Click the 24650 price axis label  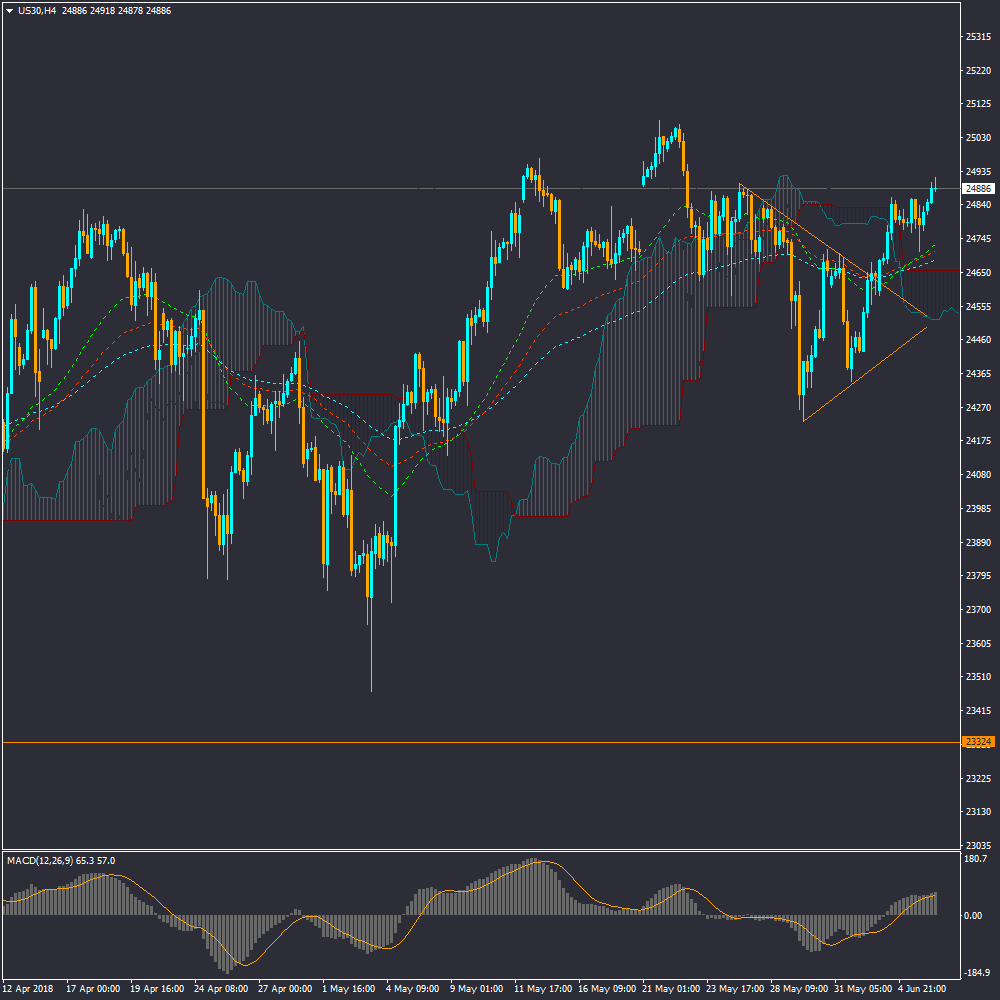pyautogui.click(x=978, y=272)
